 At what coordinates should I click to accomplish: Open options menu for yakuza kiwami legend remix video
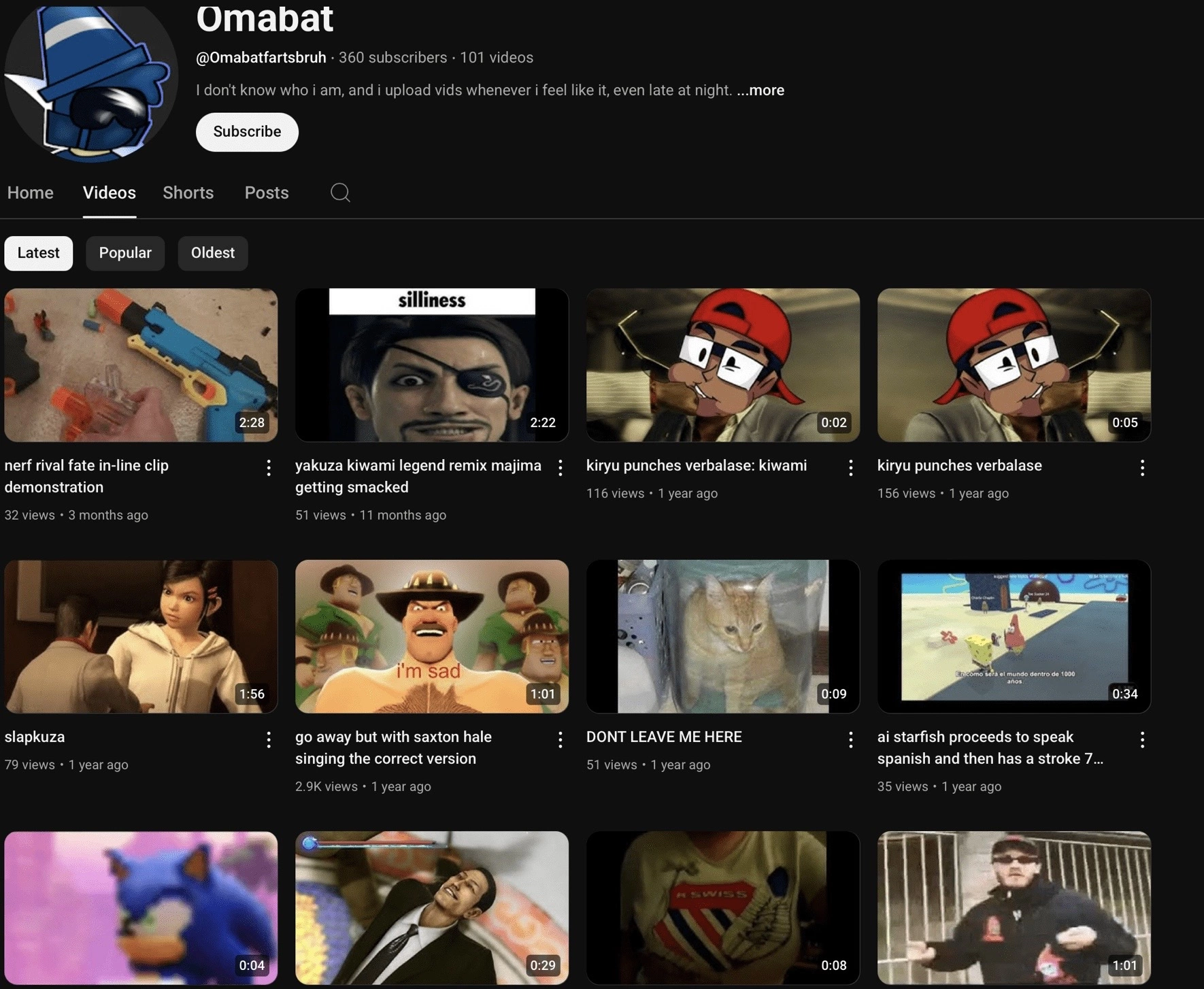(x=560, y=467)
